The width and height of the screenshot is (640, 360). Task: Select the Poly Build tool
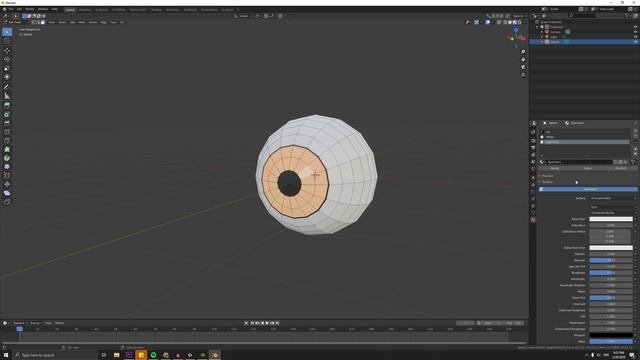(7, 149)
